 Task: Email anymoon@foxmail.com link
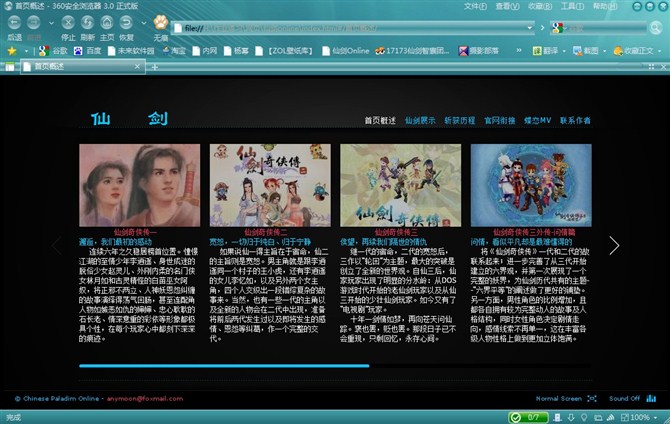[x=145, y=398]
